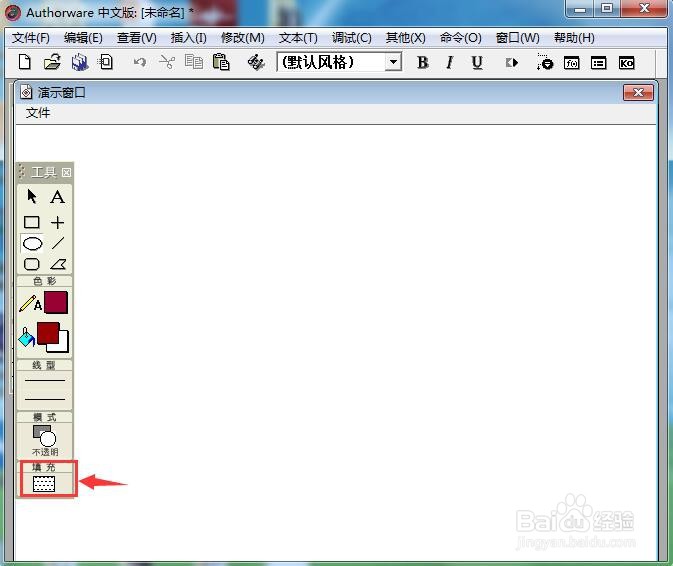The width and height of the screenshot is (673, 566).
Task: Select the Diagonal Line tool
Action: click(58, 243)
